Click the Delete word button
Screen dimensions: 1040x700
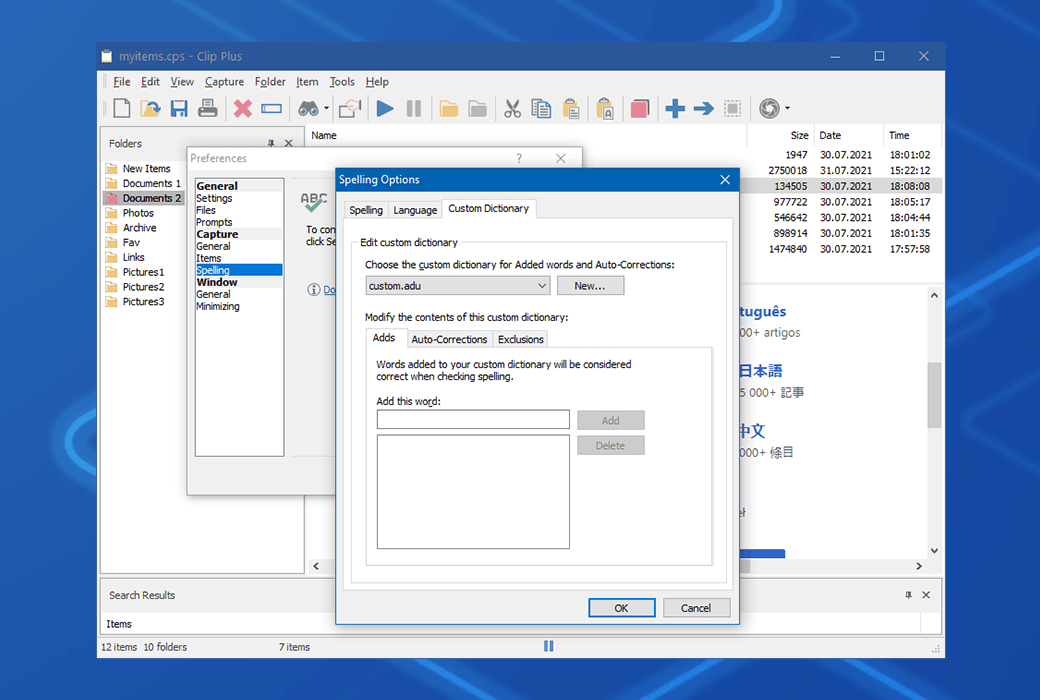pos(610,445)
